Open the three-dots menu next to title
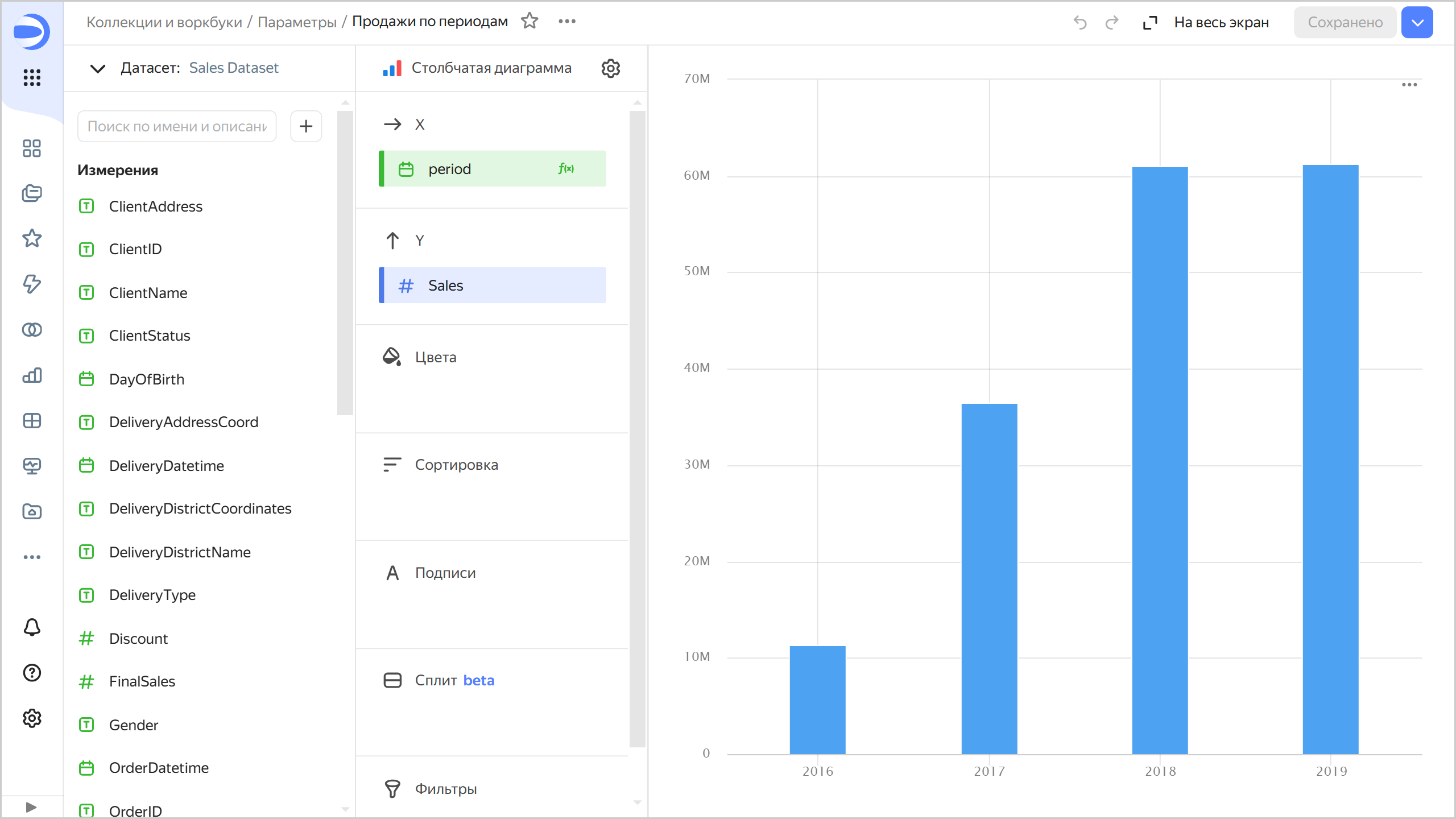1456x819 pixels. [x=566, y=21]
